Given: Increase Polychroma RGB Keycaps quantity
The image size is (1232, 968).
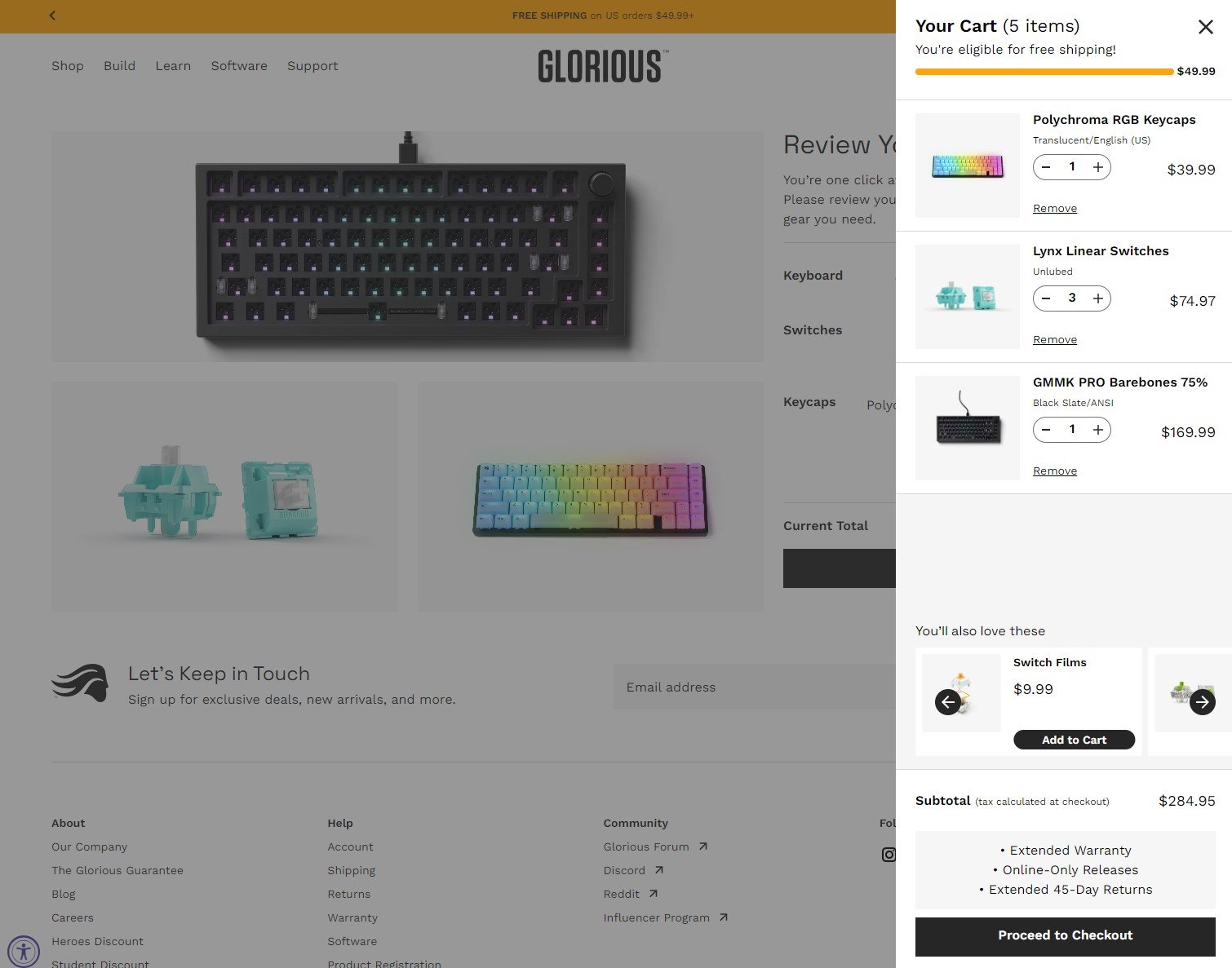Looking at the screenshot, I should coord(1098,167).
